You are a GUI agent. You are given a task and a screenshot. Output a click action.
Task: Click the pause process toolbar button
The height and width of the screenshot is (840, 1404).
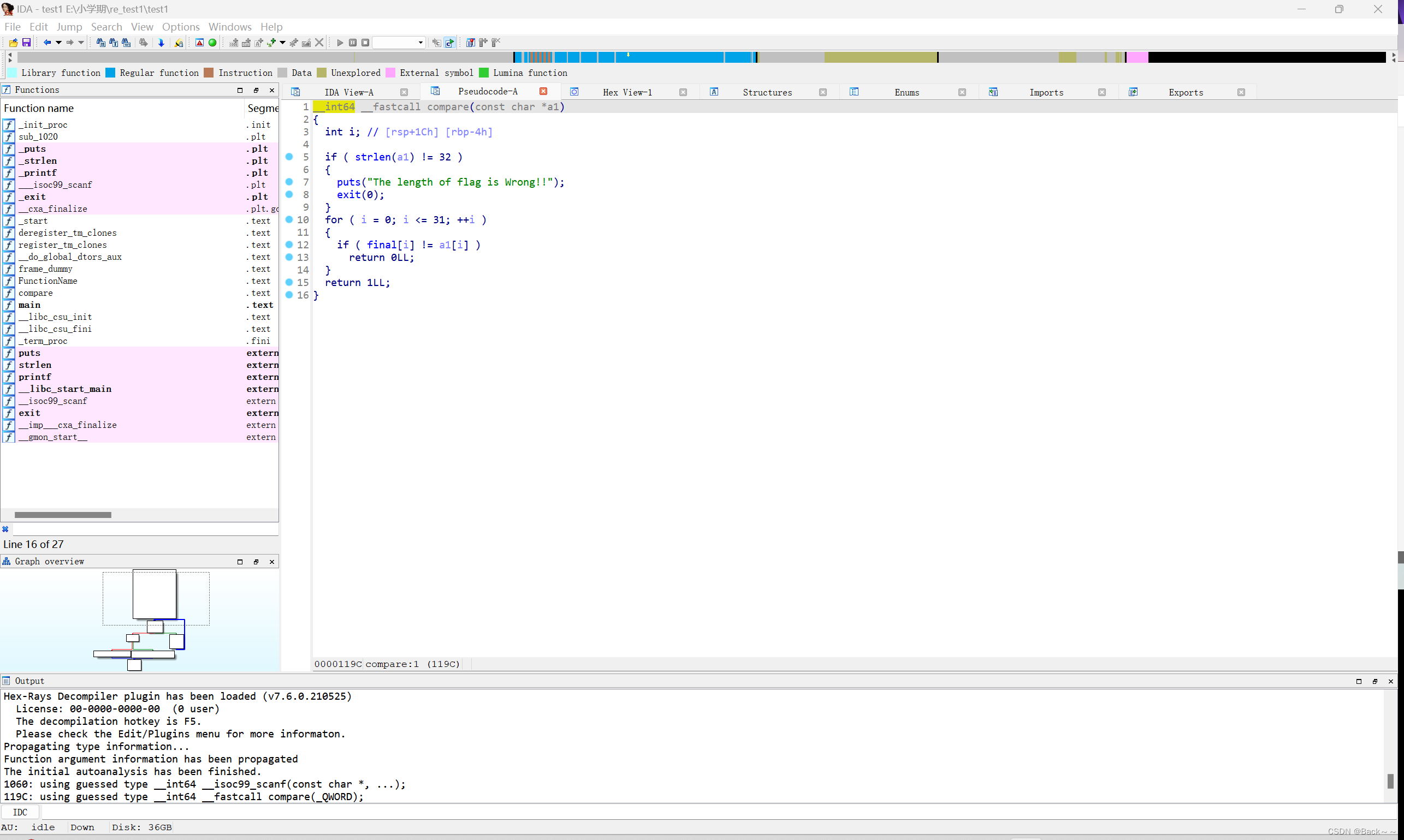[353, 43]
